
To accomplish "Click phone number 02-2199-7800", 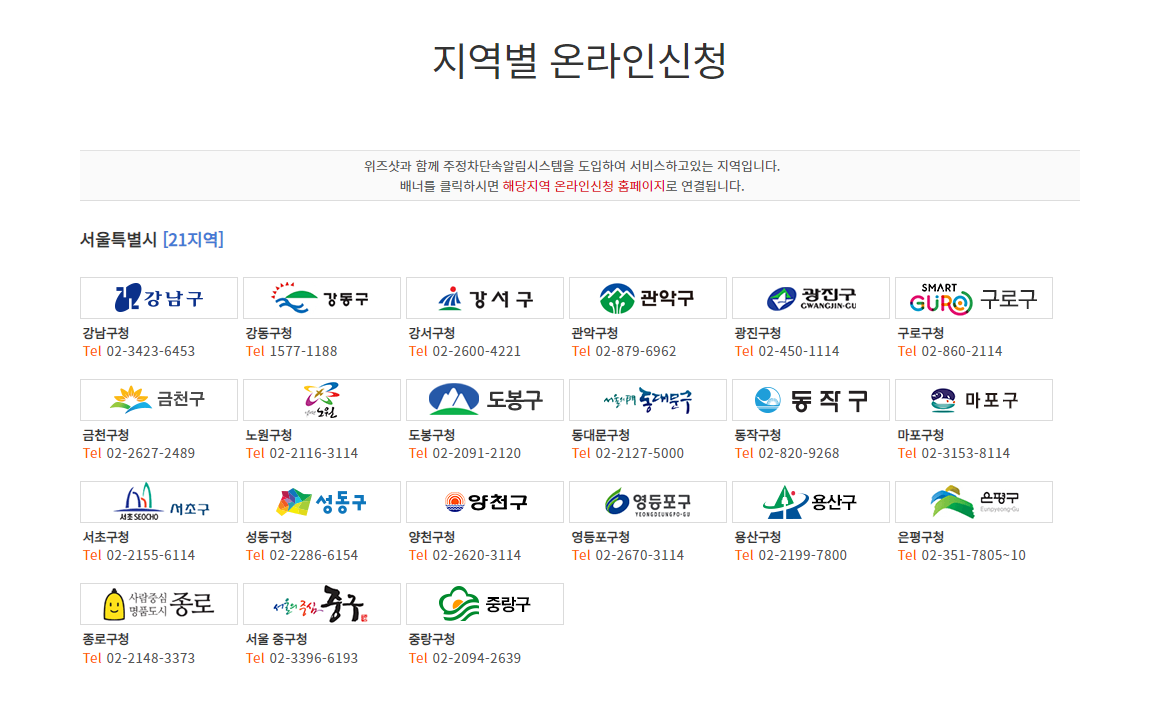I will click(x=802, y=556).
